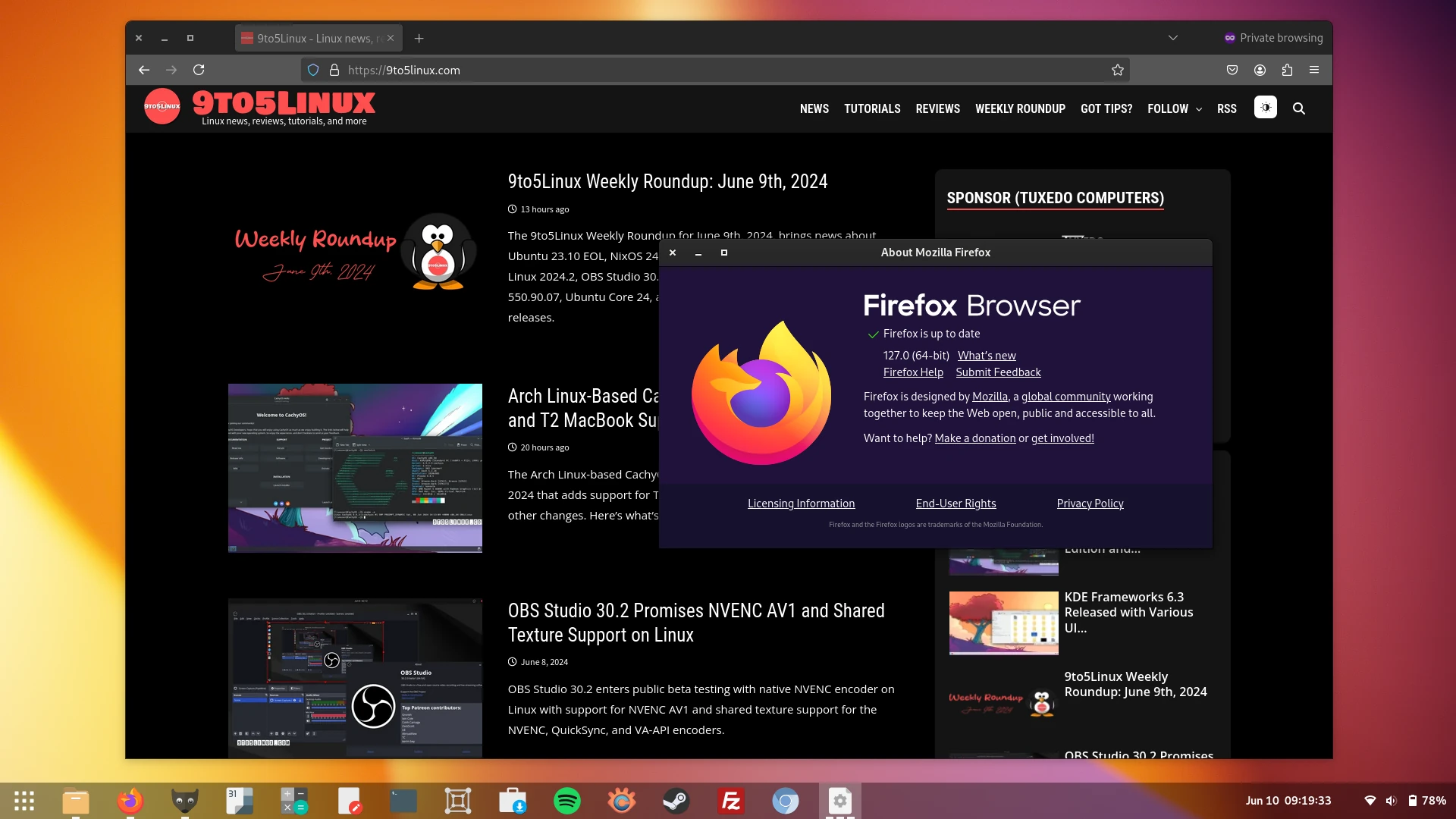1456x819 pixels.
Task: Open the REVIEWS menu item
Action: point(937,108)
